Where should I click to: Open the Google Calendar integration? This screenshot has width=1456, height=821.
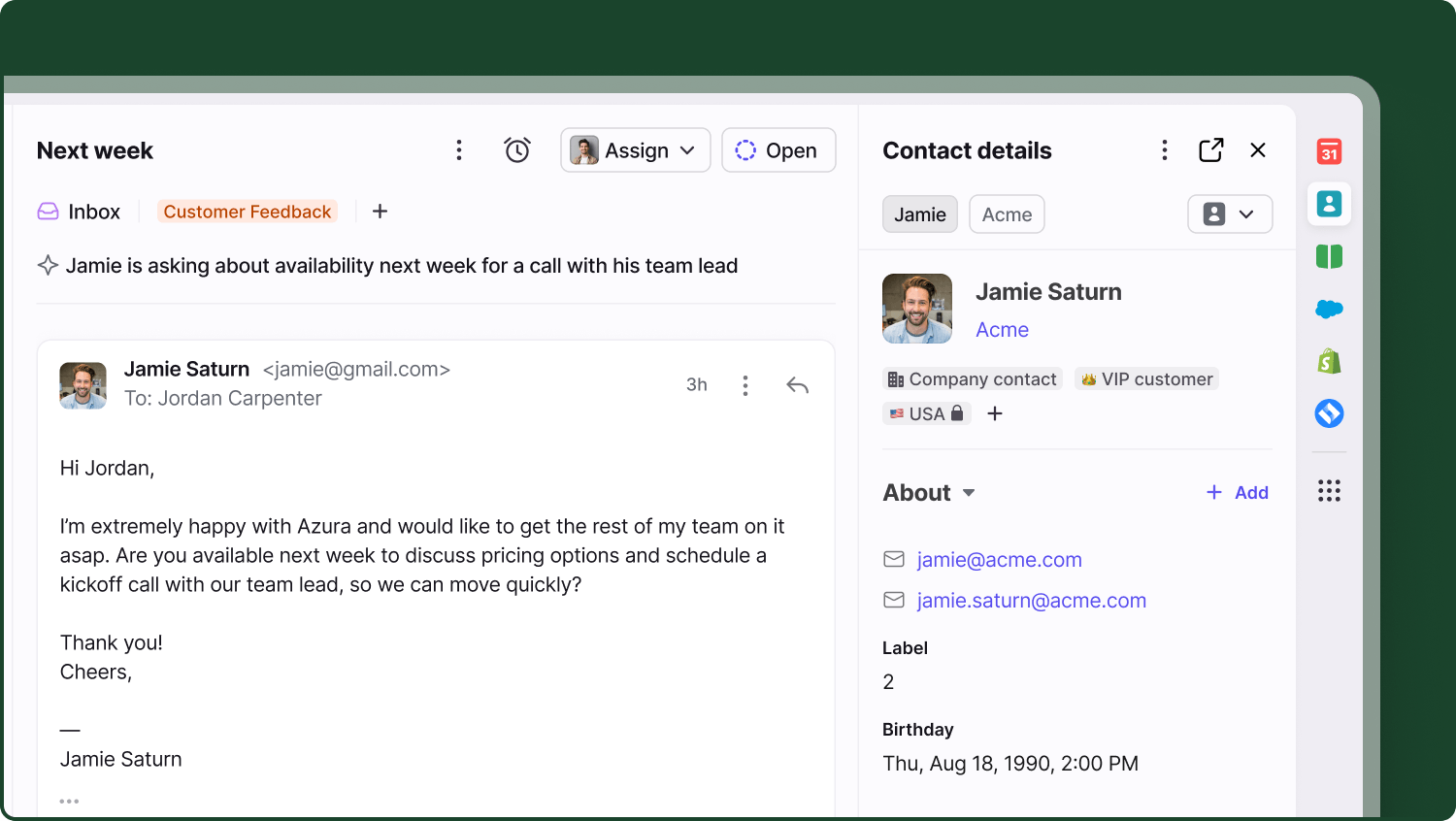[1329, 150]
